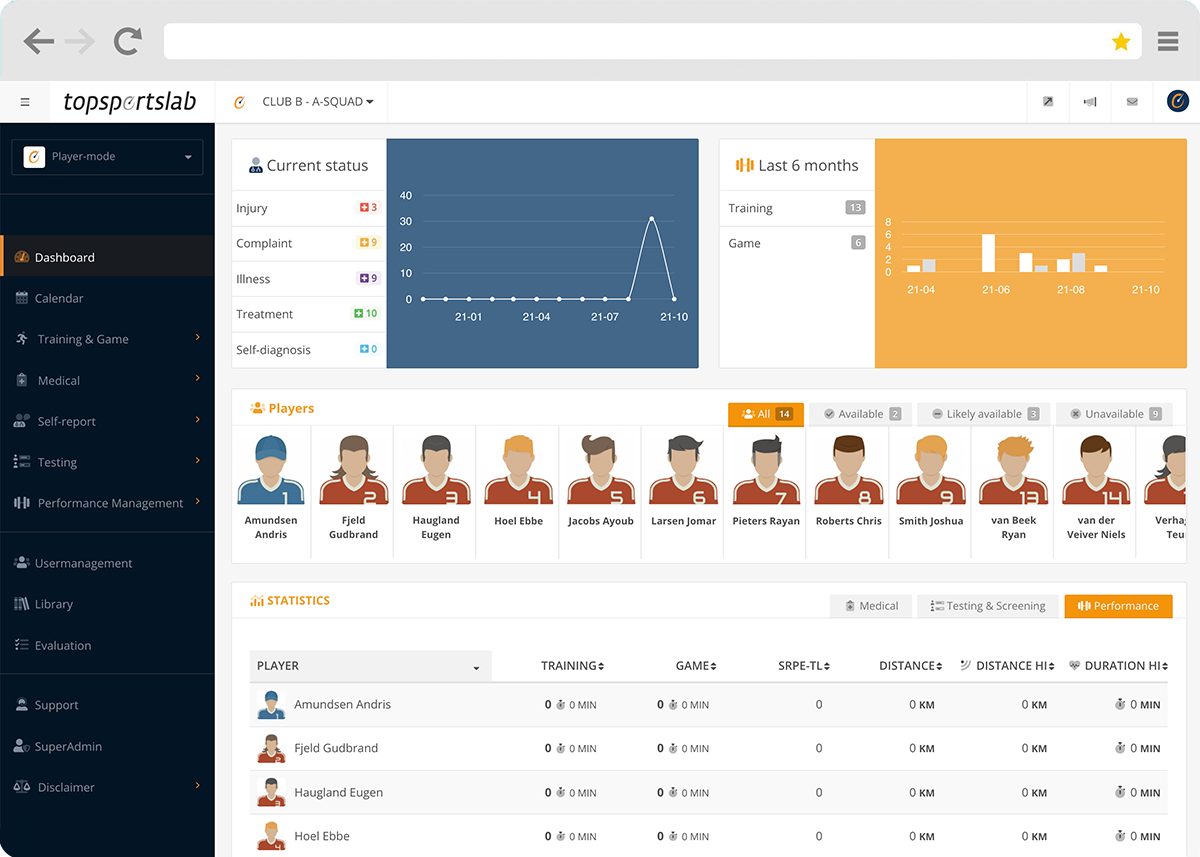This screenshot has height=857, width=1200.
Task: Filter players by Likely available
Action: pyautogui.click(x=985, y=414)
